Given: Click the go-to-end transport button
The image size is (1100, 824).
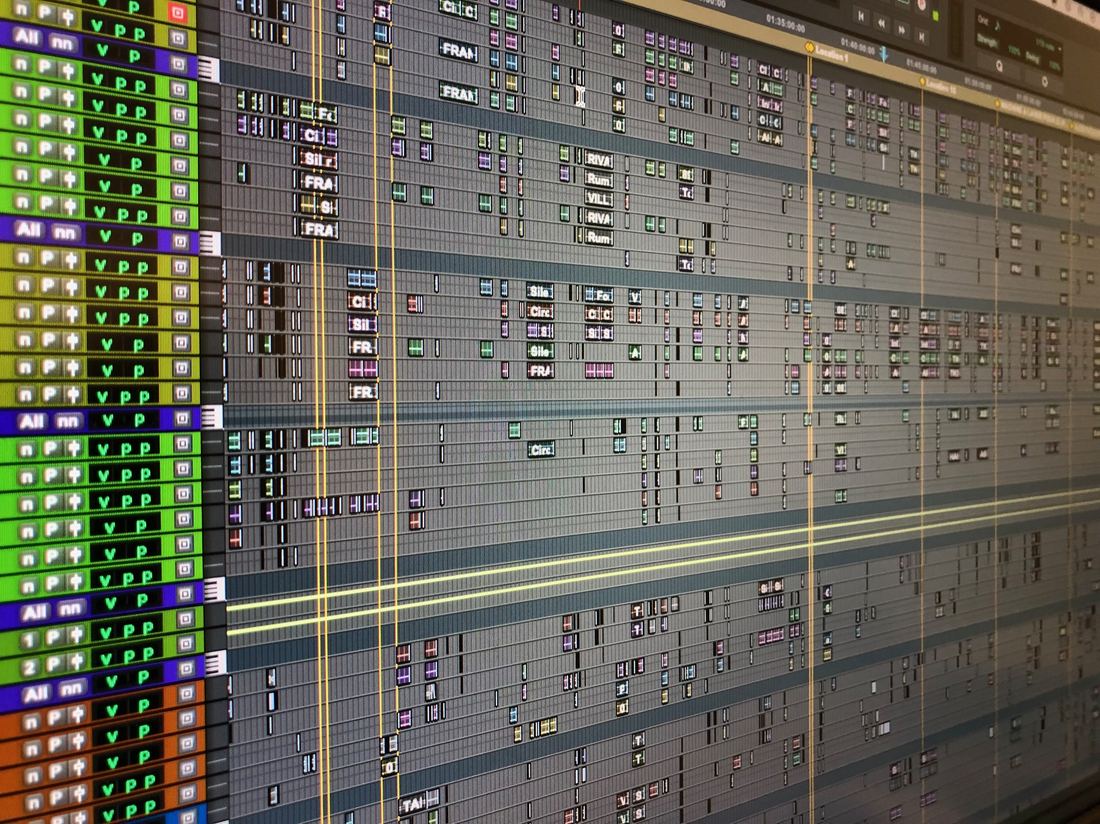Looking at the screenshot, I should (x=923, y=36).
